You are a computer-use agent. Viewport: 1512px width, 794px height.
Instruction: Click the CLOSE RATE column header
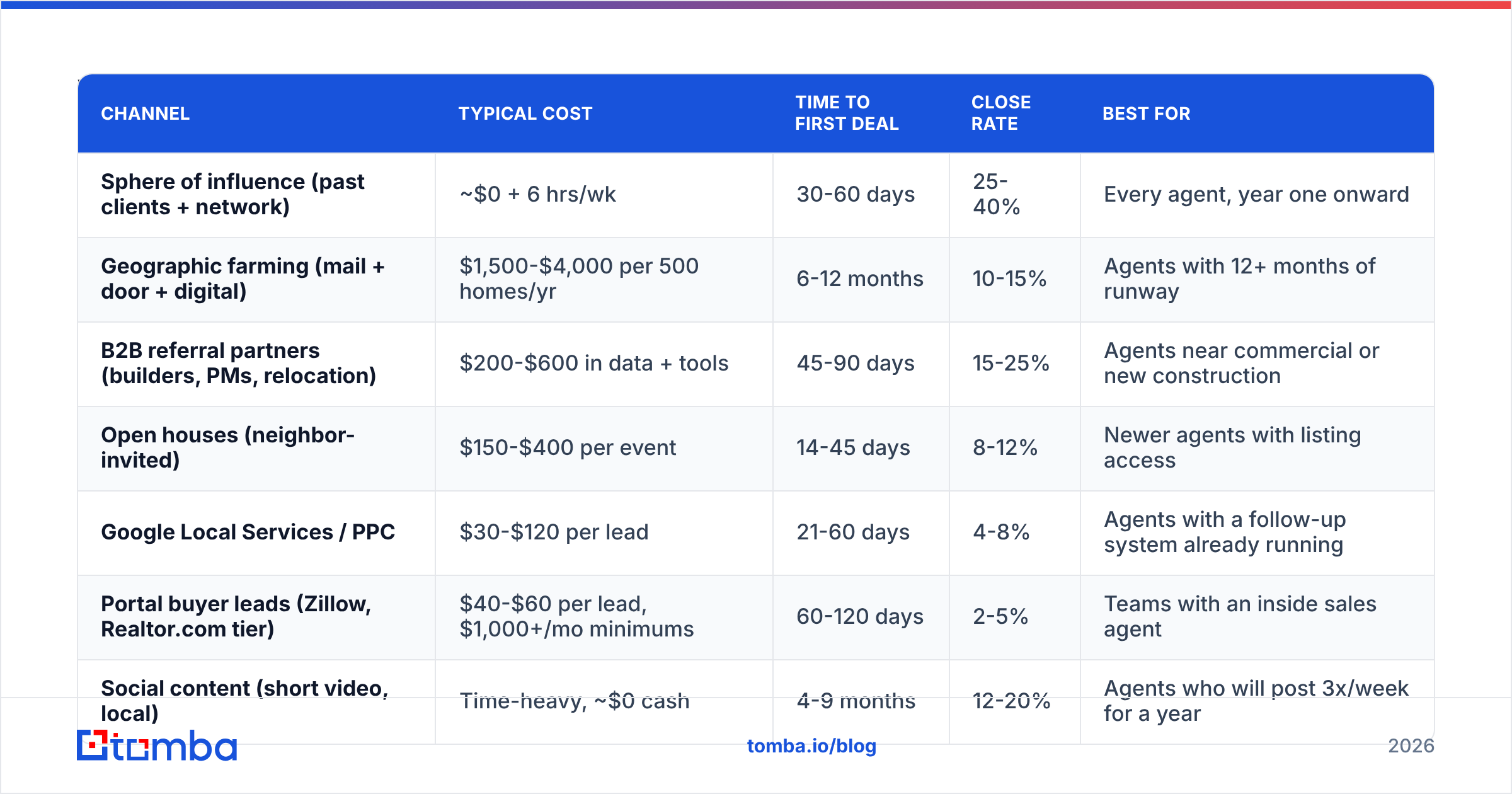tap(1001, 113)
